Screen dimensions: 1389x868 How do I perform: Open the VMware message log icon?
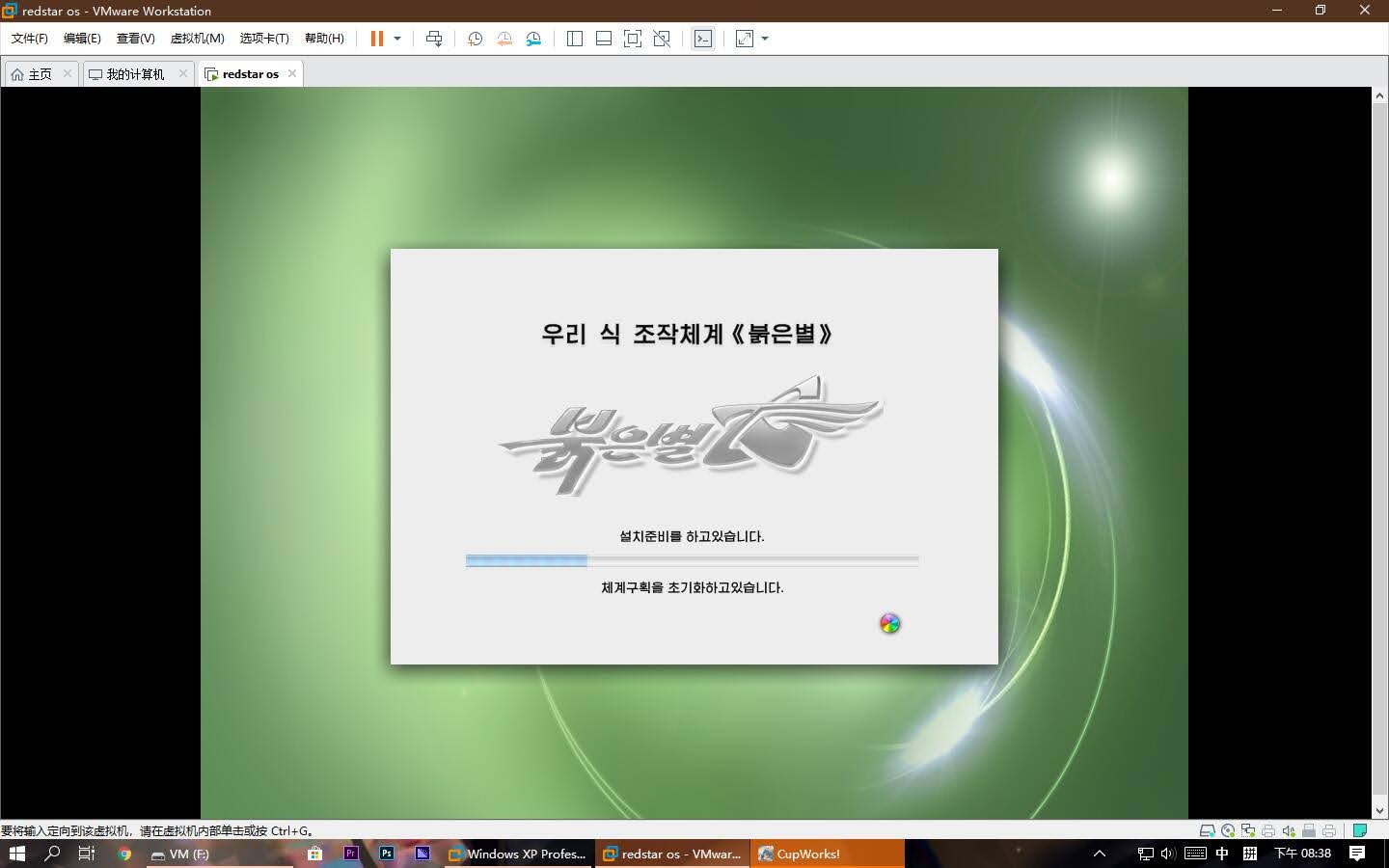(x=1360, y=830)
